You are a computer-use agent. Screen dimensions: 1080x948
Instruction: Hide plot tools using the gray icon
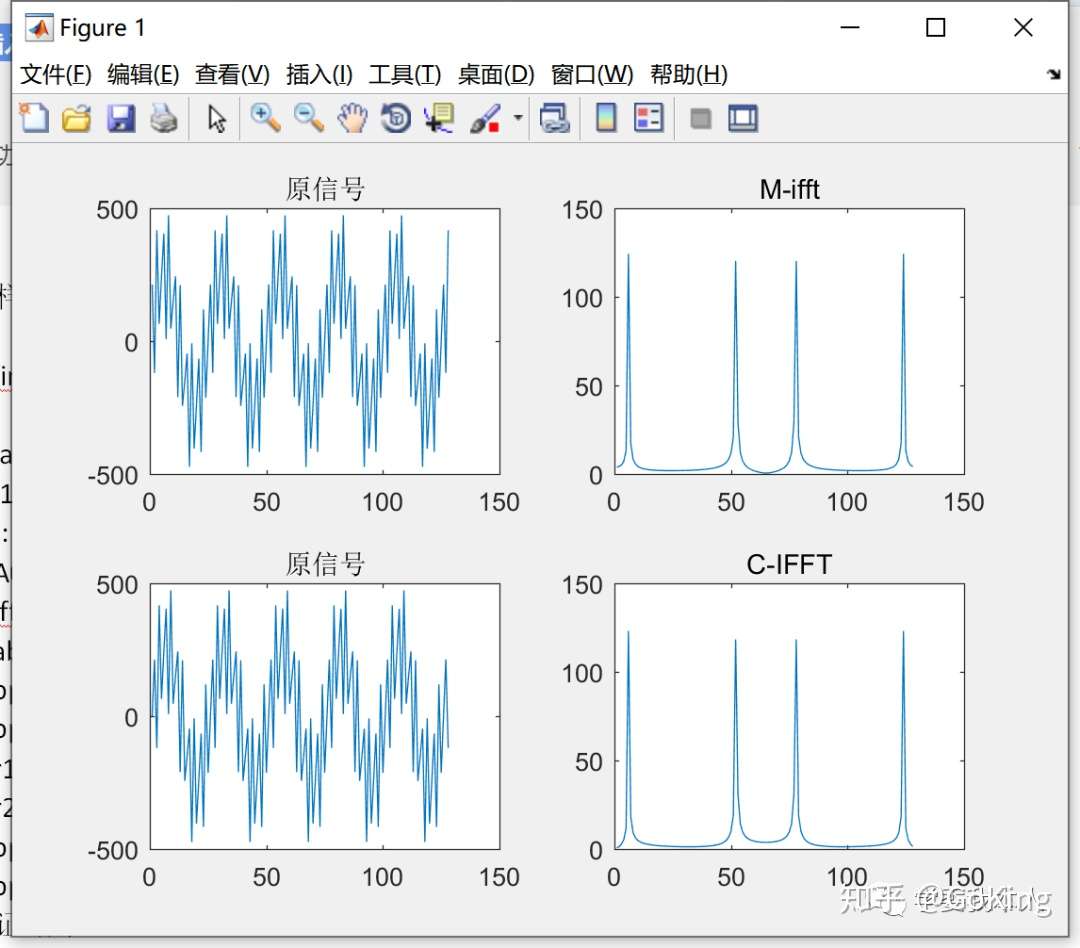(700, 118)
